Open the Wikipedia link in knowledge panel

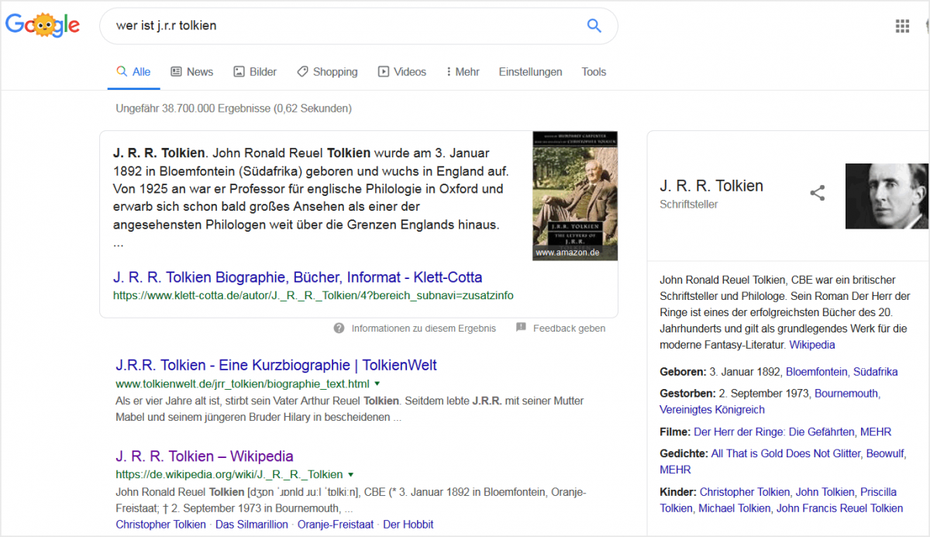tap(812, 345)
